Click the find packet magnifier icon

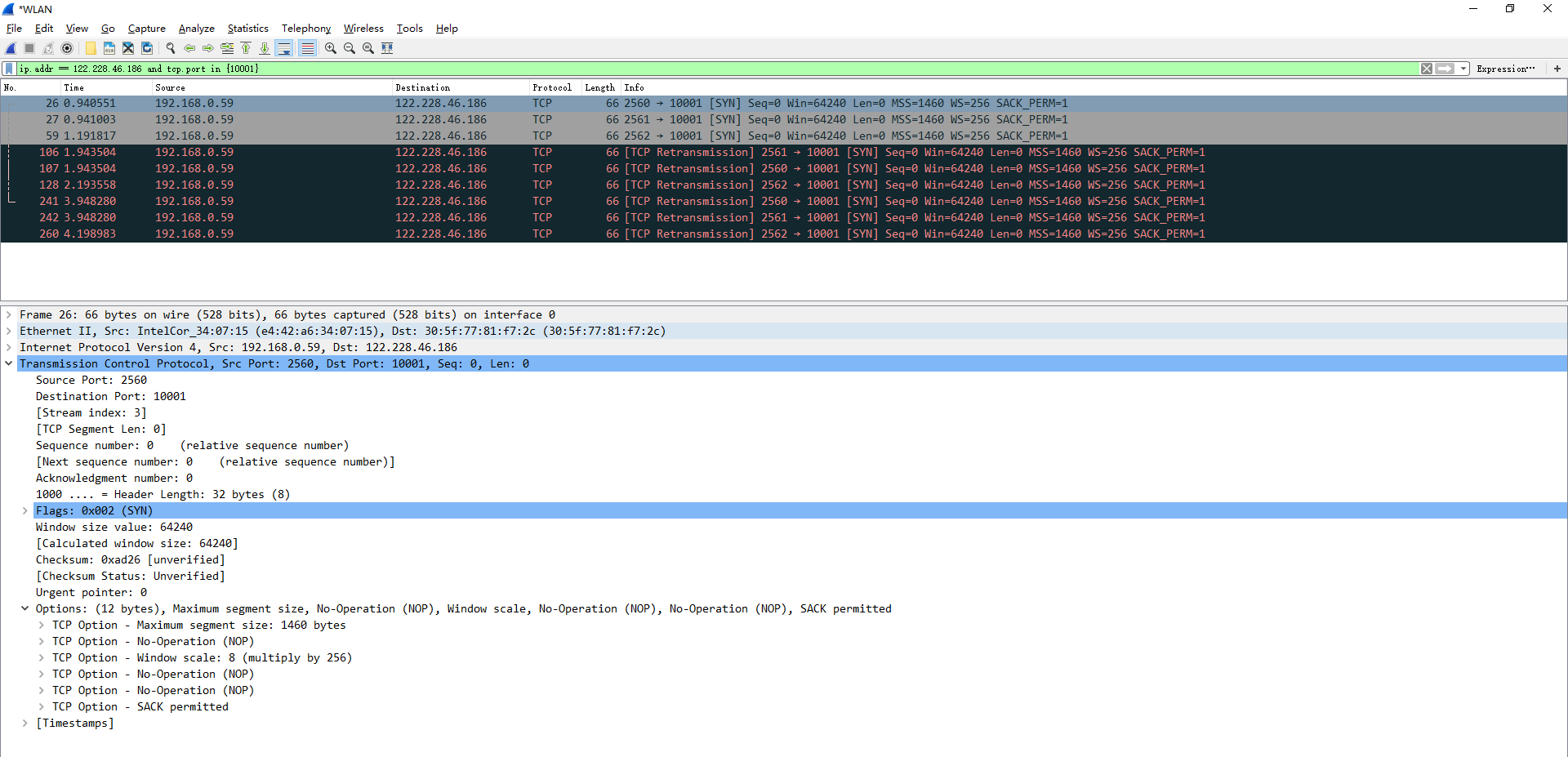[x=170, y=48]
